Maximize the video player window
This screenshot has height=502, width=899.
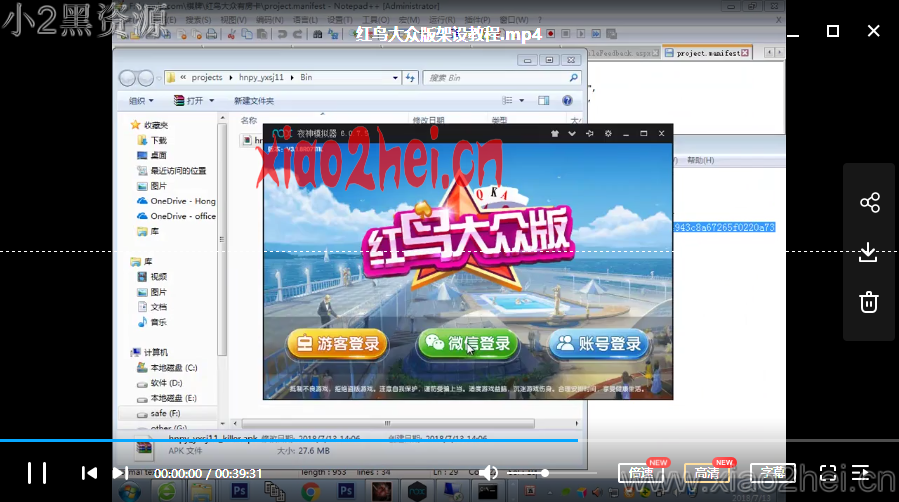coord(833,31)
